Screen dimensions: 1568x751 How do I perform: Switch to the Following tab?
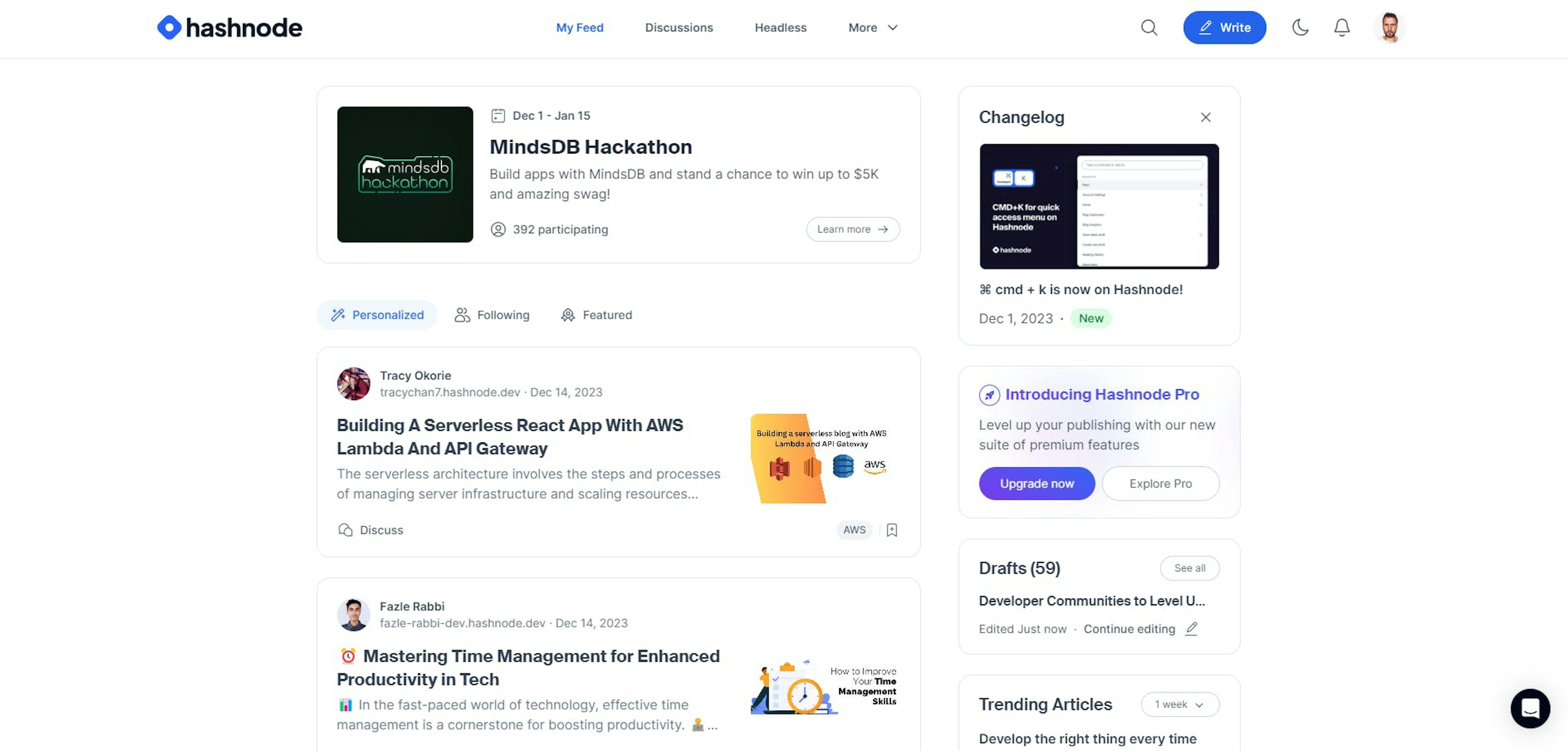click(492, 314)
